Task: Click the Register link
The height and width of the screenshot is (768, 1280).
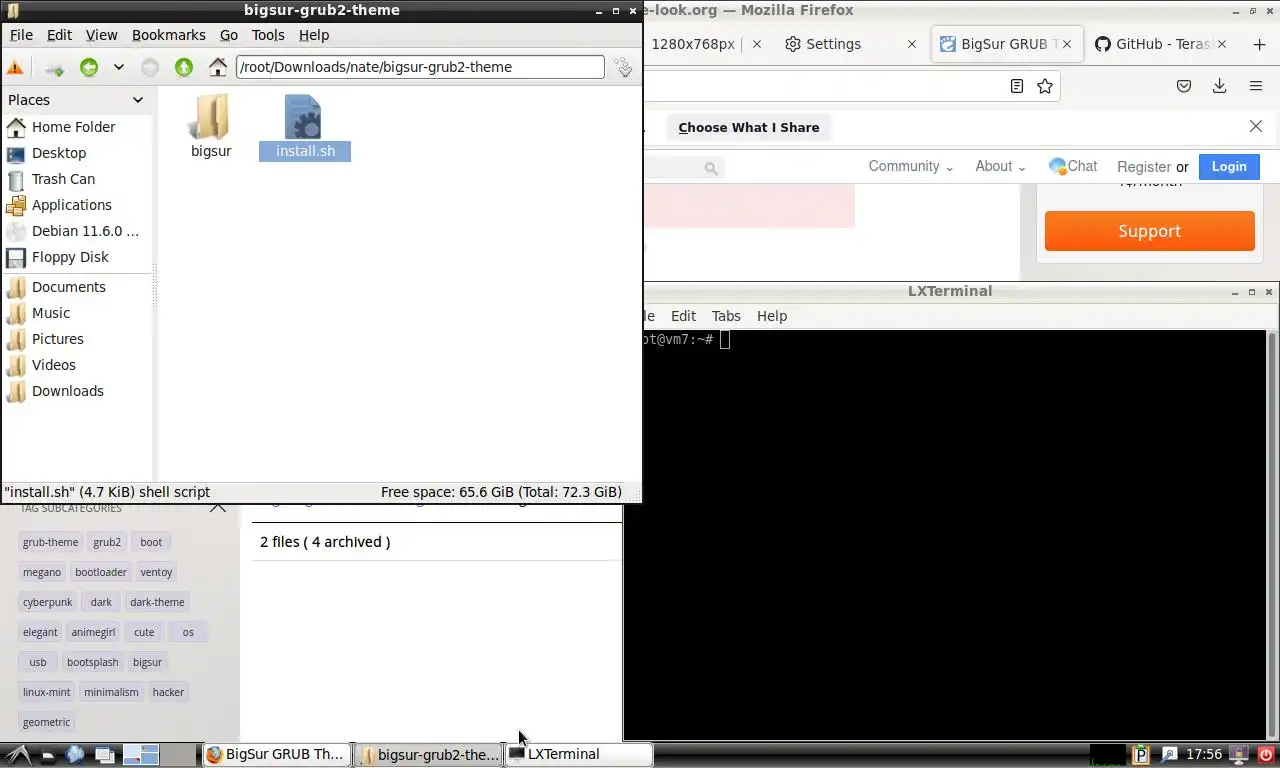Action: click(1144, 167)
